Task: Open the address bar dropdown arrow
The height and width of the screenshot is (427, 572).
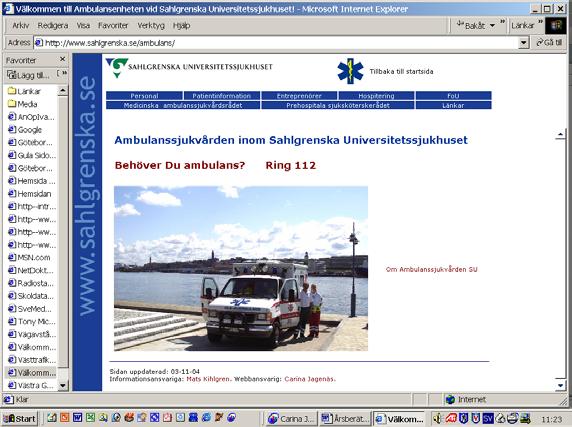Action: (x=523, y=43)
